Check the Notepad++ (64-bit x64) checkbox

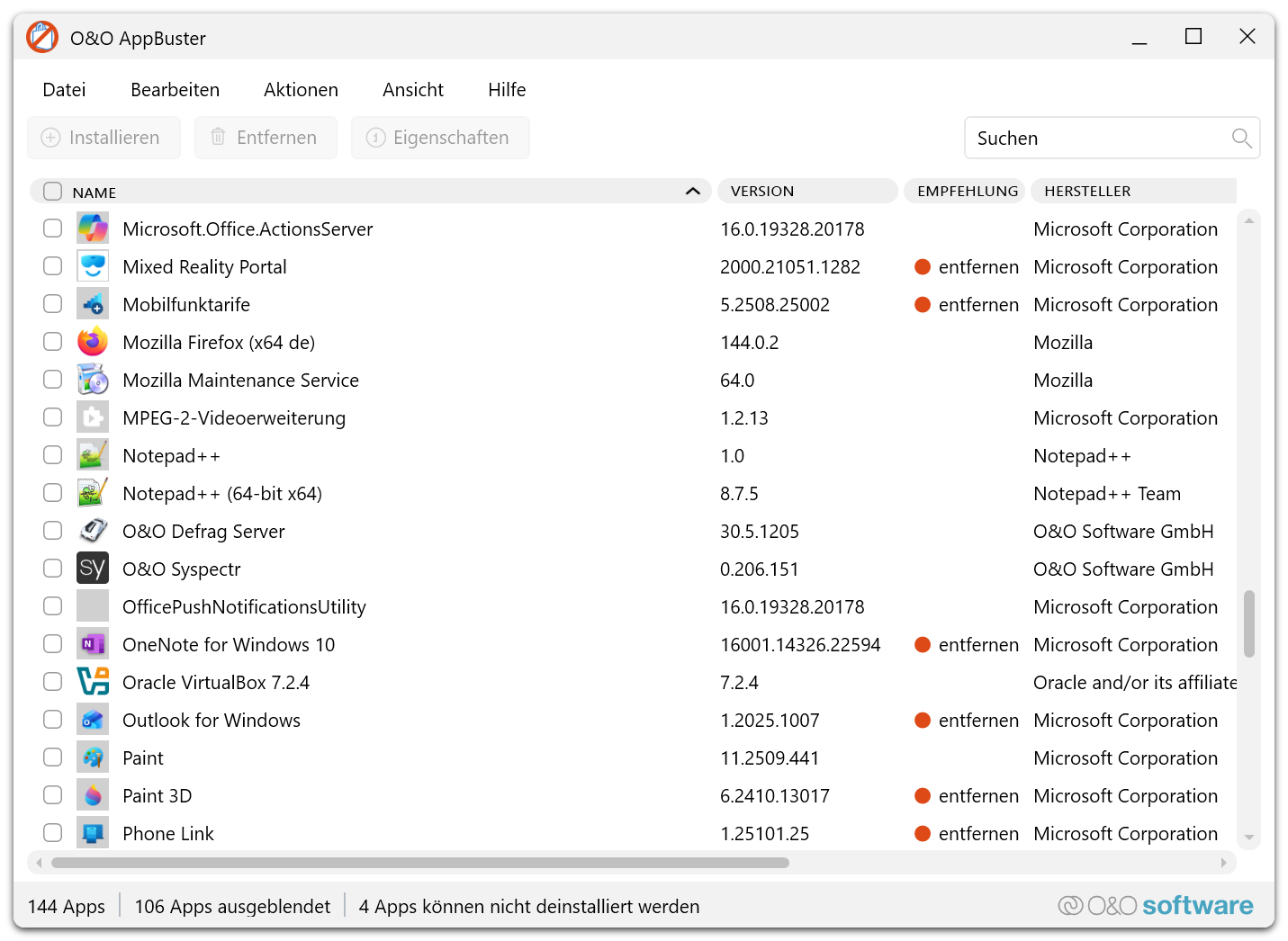tap(53, 494)
